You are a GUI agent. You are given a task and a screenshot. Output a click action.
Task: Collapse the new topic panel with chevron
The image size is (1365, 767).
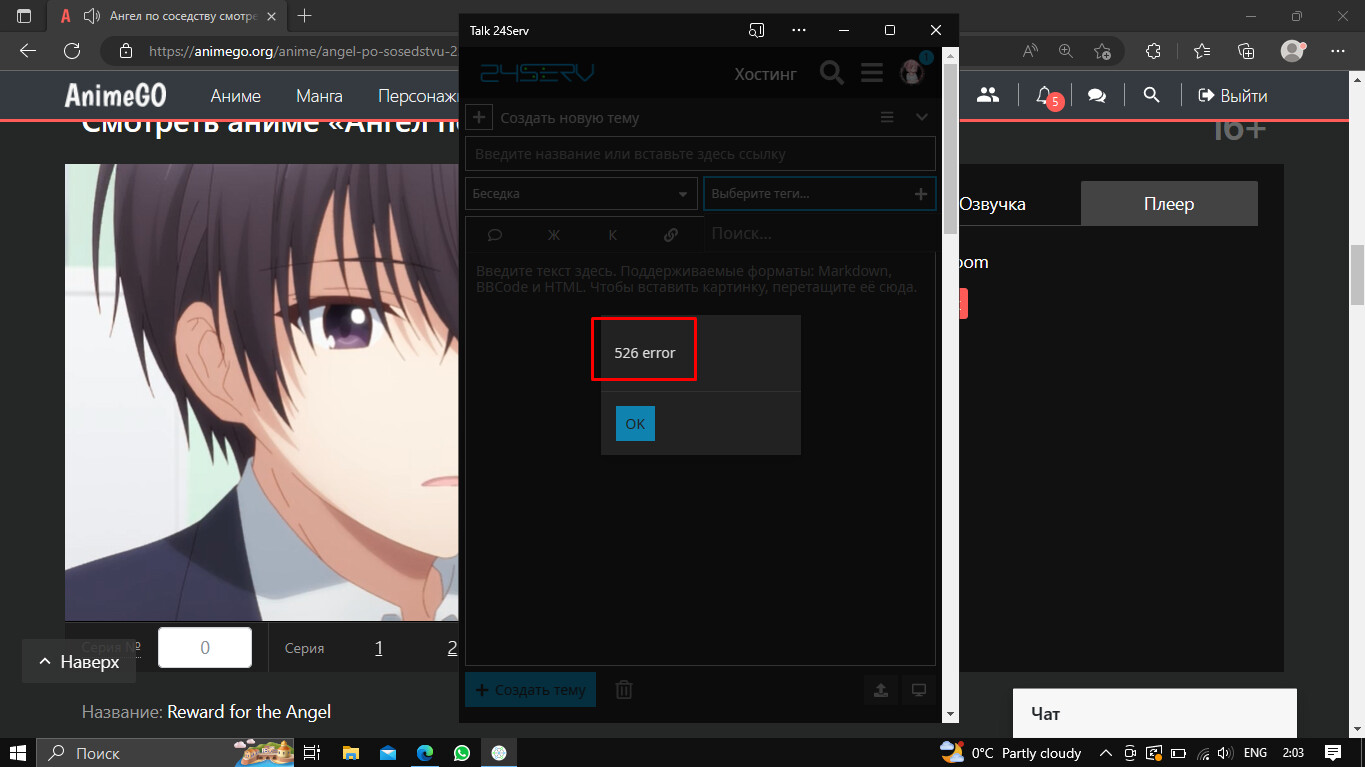(x=922, y=117)
